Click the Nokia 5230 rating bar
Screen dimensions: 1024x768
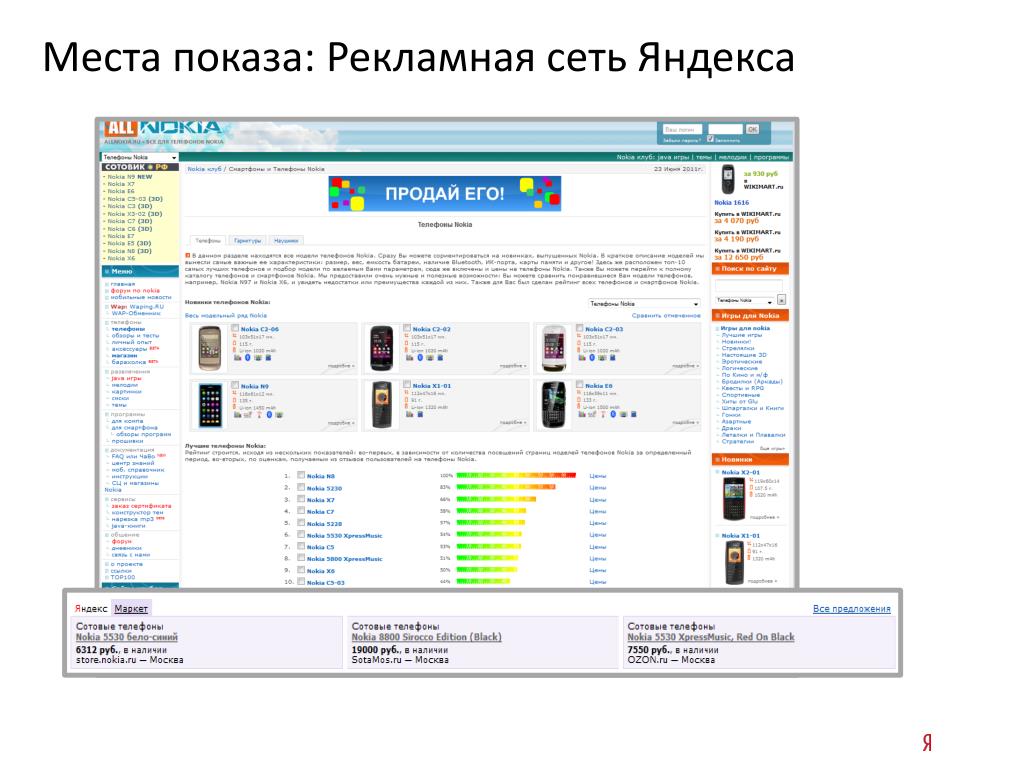pos(506,487)
